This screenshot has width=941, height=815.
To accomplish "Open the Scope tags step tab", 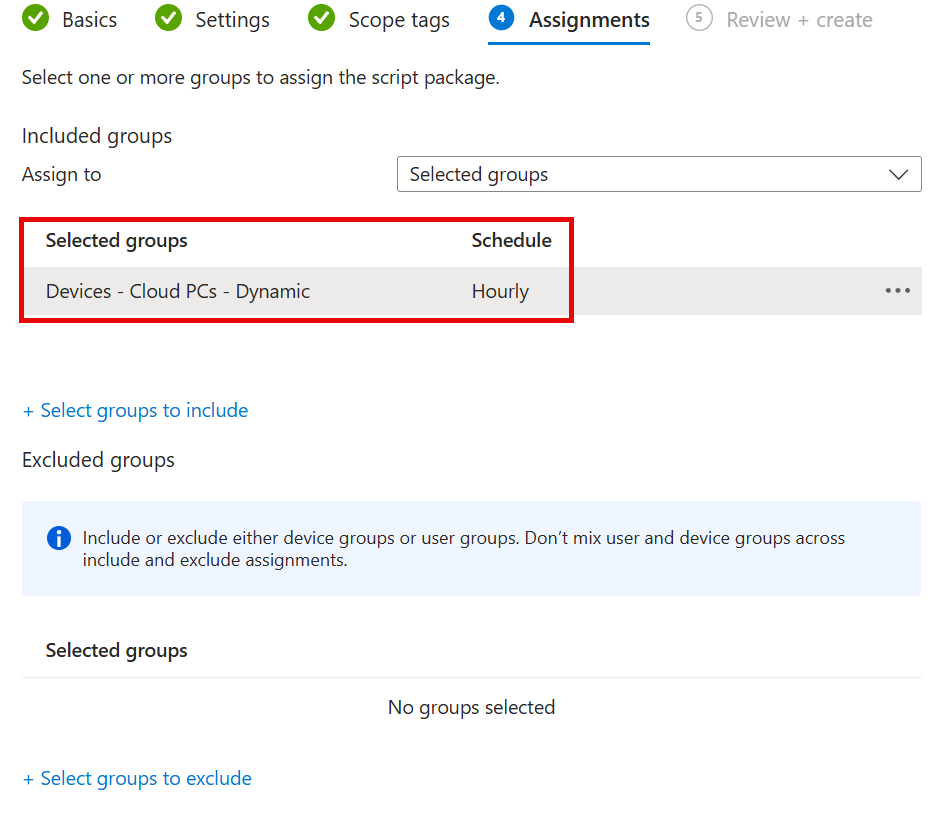I will [399, 20].
